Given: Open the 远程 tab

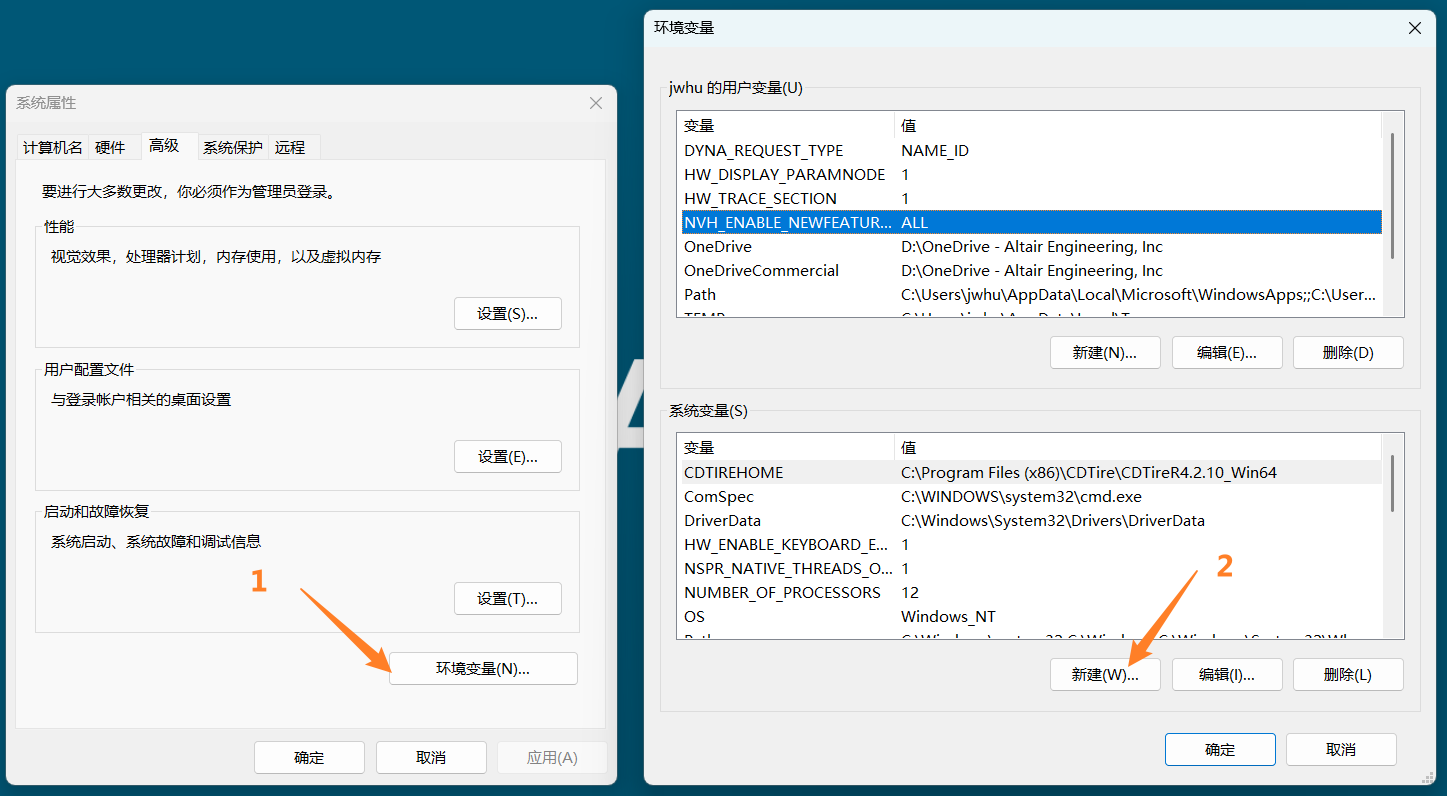Looking at the screenshot, I should tap(290, 148).
